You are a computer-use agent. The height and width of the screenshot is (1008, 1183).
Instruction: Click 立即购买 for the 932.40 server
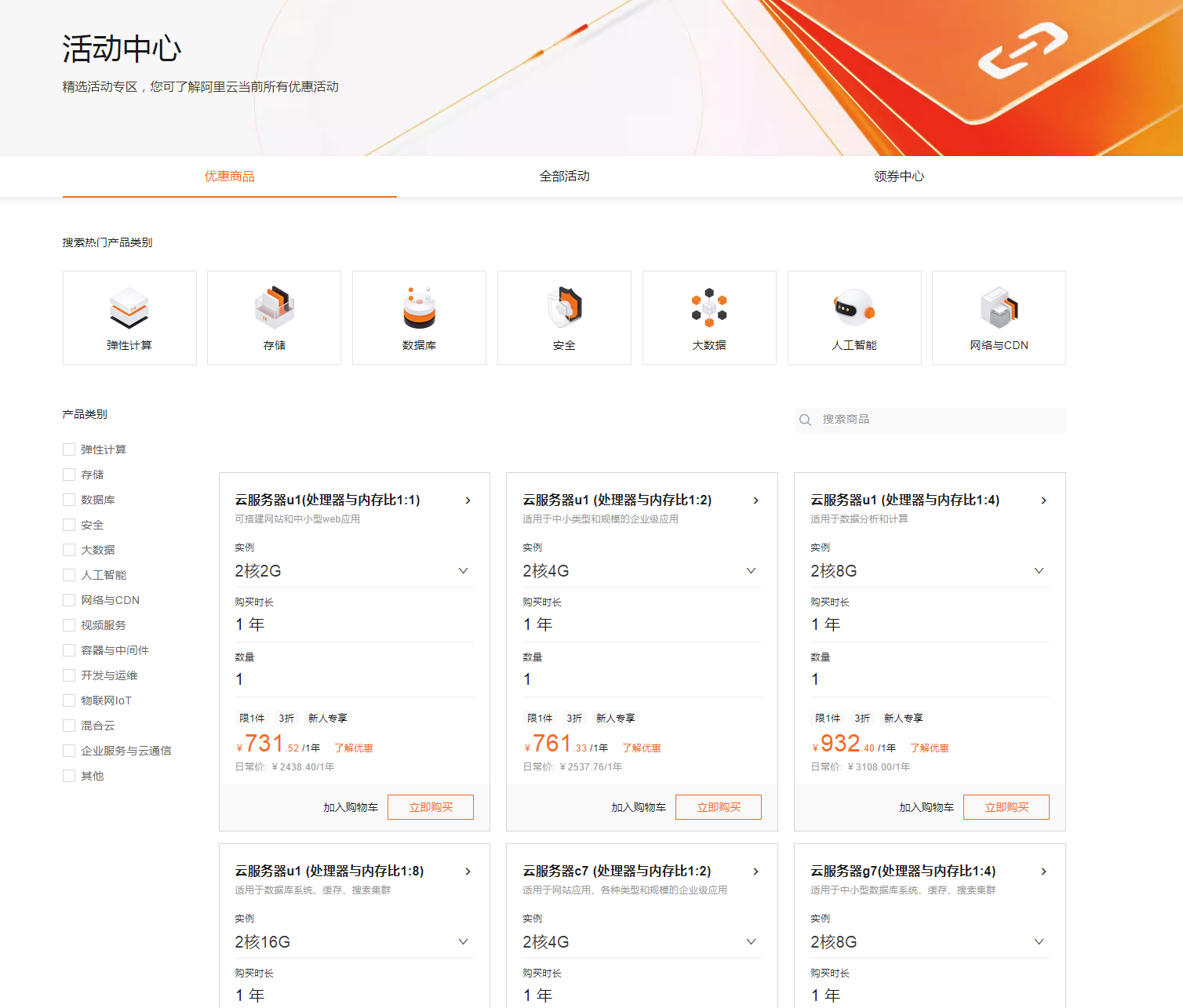coord(1006,807)
